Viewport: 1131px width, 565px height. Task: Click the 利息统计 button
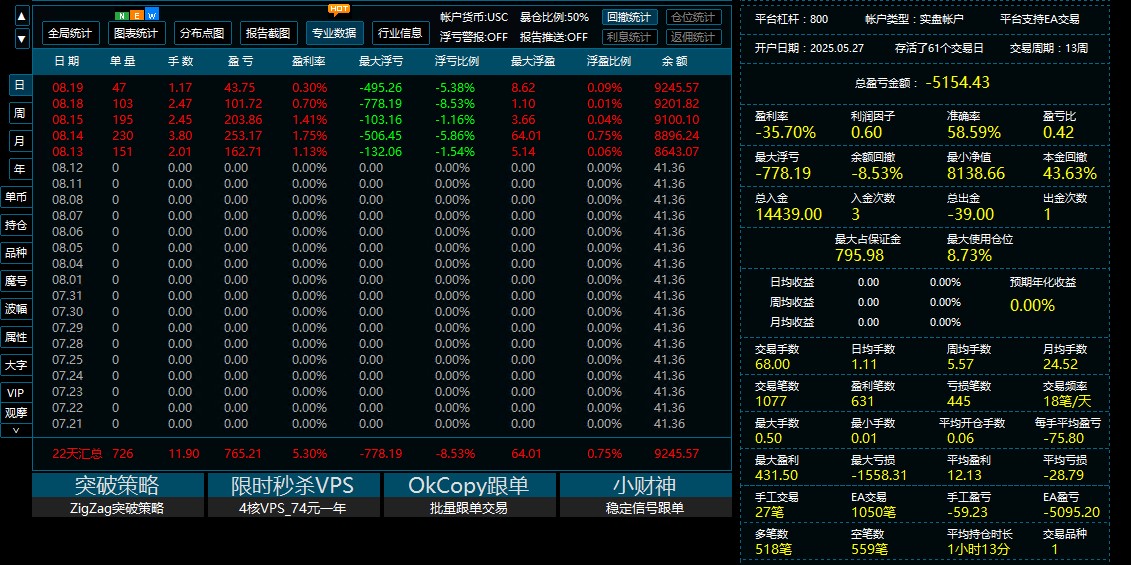(x=629, y=38)
